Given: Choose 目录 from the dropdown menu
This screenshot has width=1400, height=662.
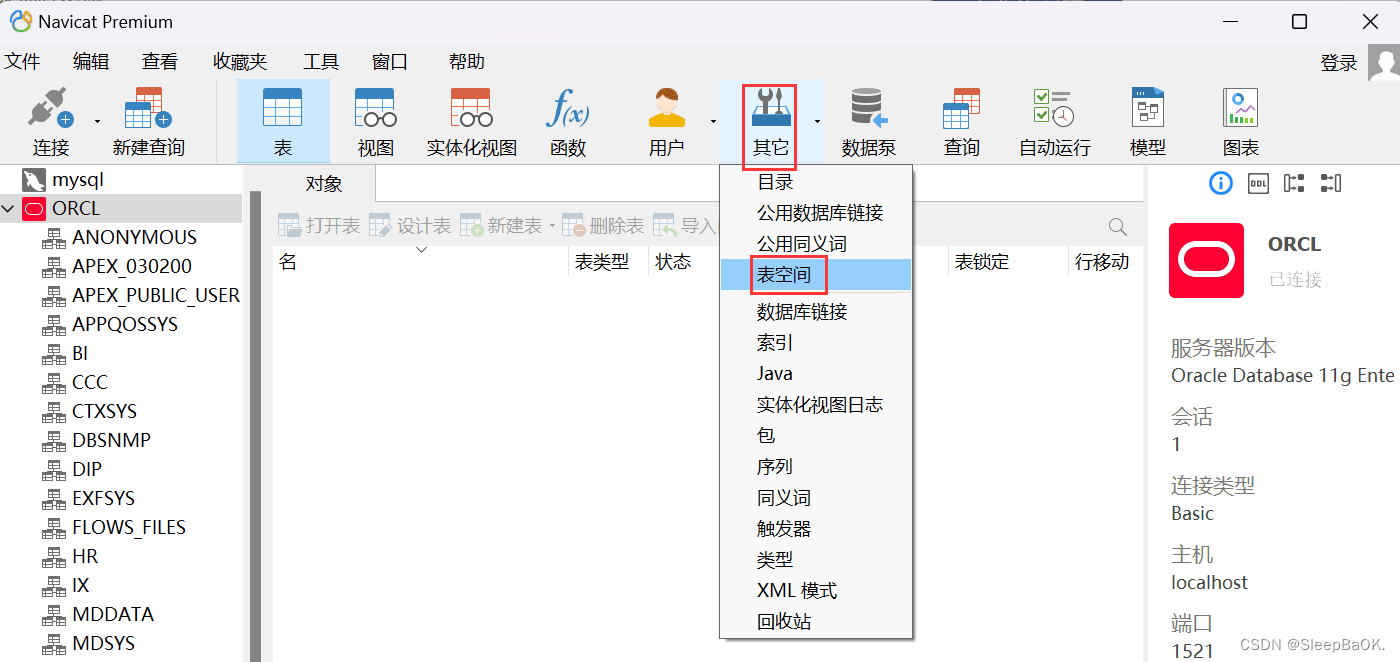Looking at the screenshot, I should [816, 182].
